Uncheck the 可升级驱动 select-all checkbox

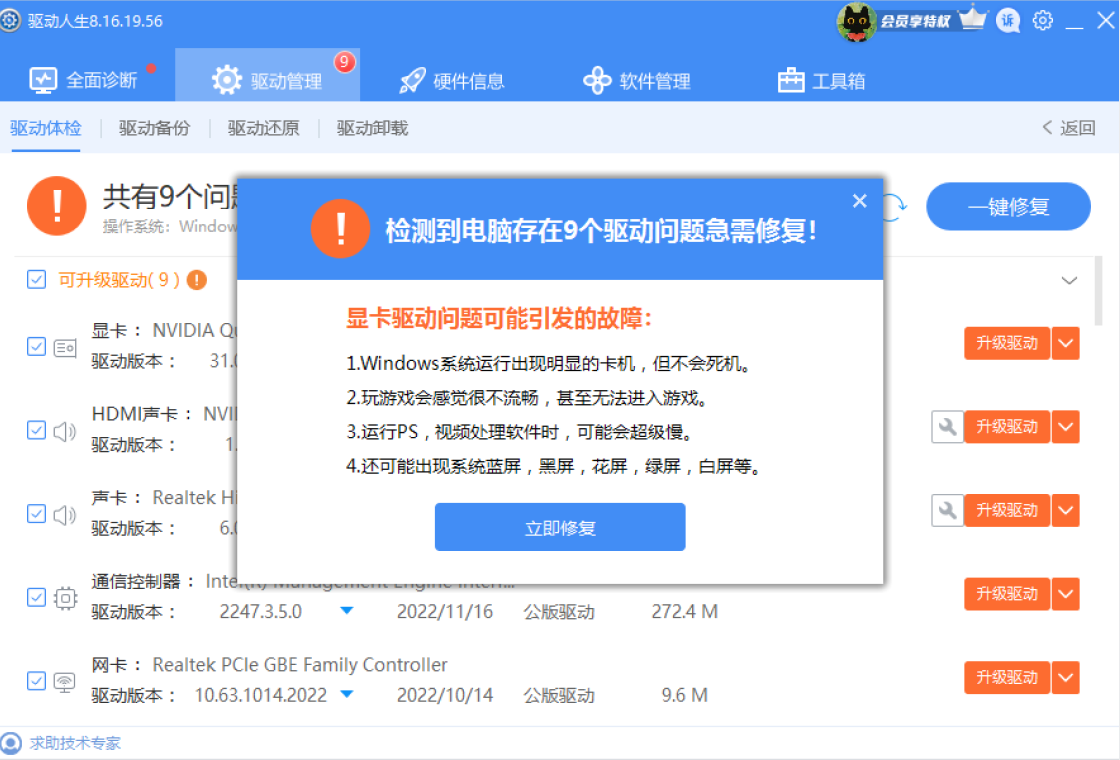point(37,280)
